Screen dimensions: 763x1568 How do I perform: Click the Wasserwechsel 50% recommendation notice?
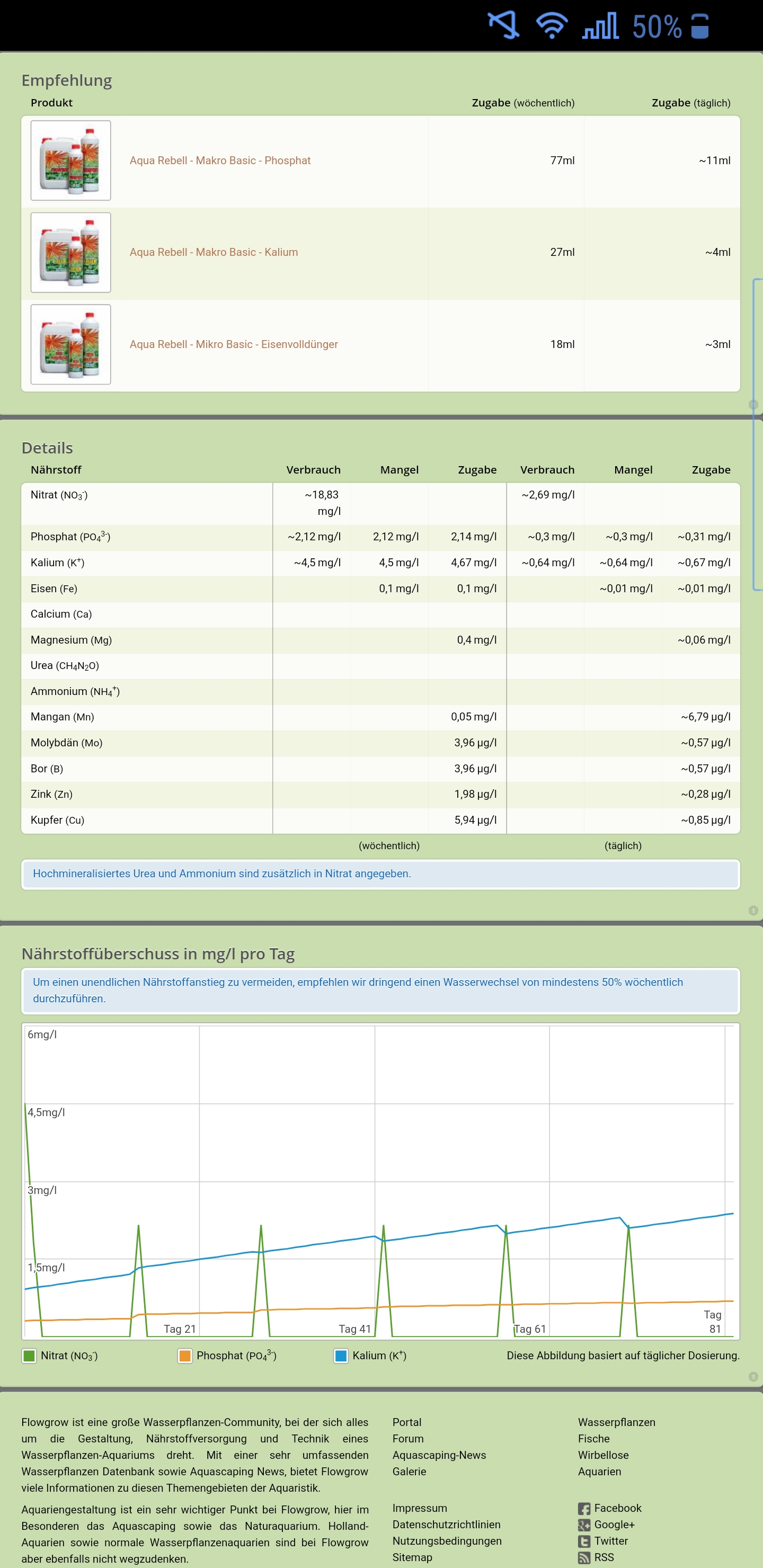coord(380,991)
